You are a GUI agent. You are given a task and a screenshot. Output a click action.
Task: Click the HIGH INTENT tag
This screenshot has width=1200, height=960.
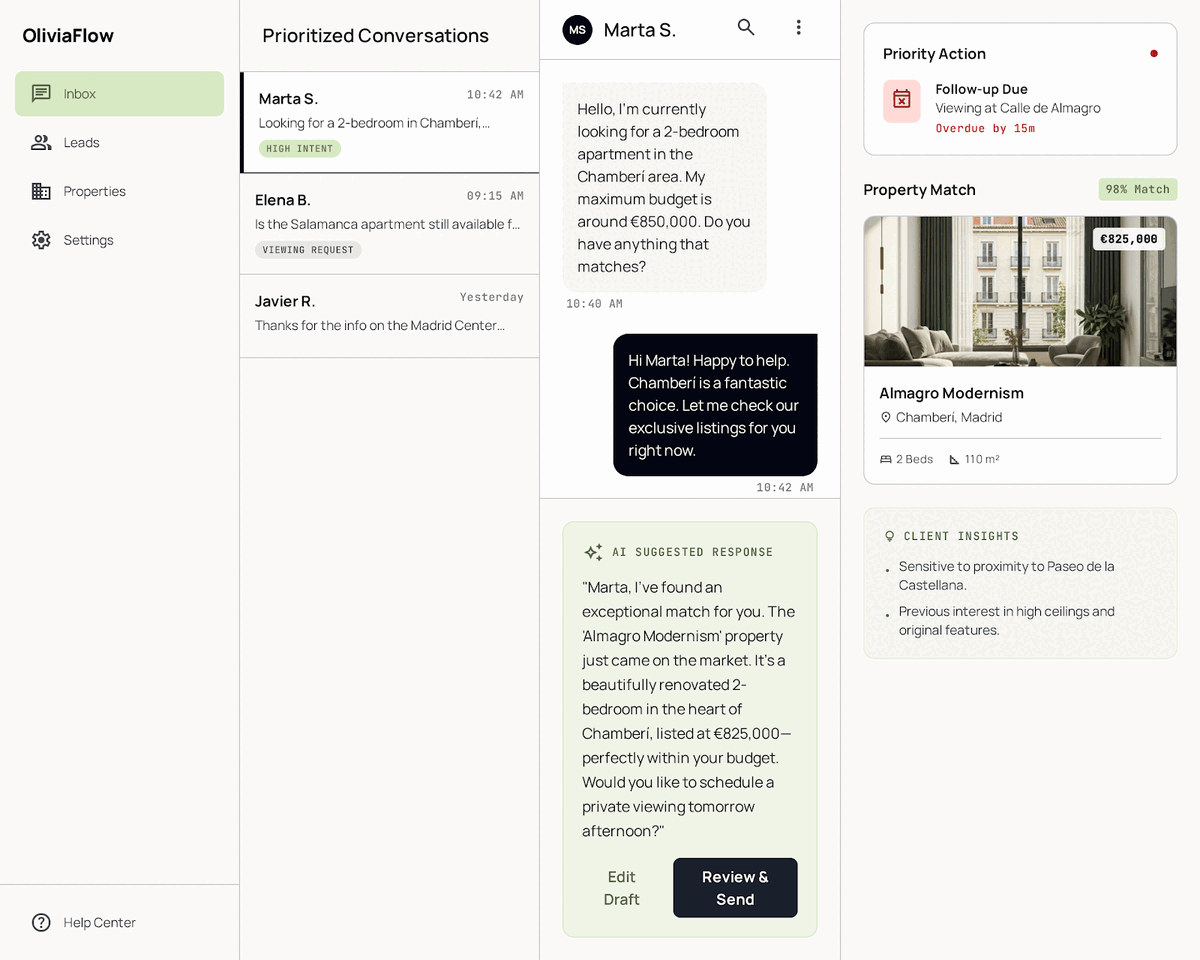pos(300,148)
